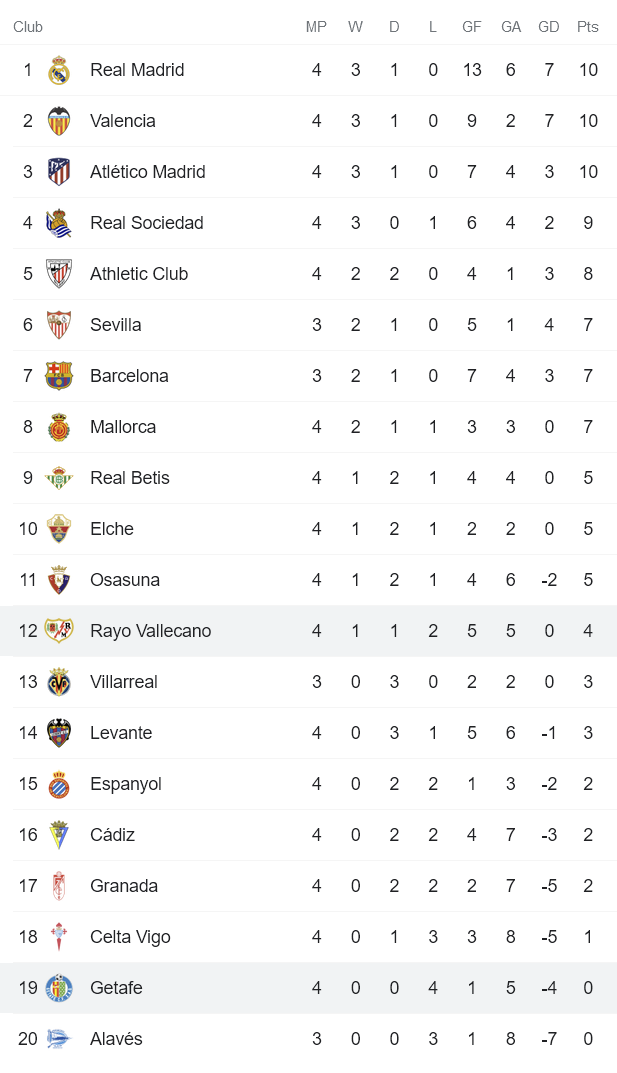The width and height of the screenshot is (617, 1073).
Task: Click the GD column header
Action: tap(548, 27)
